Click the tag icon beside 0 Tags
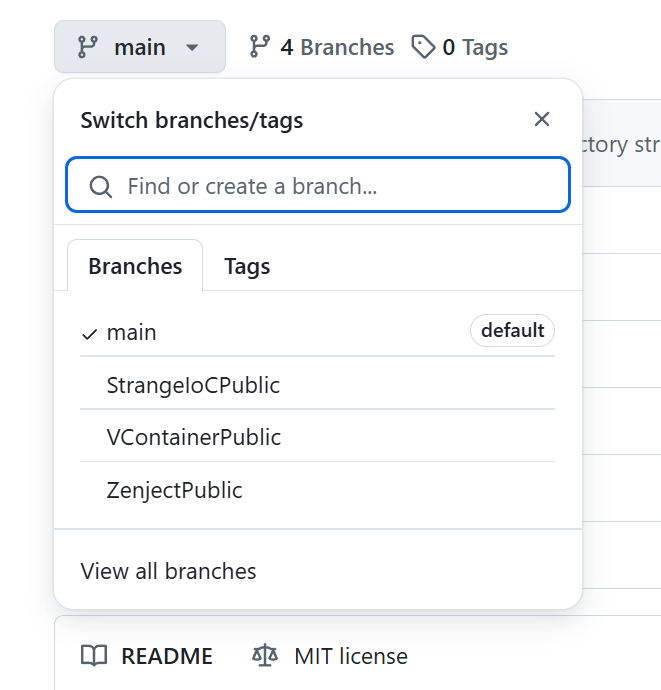 pos(423,47)
